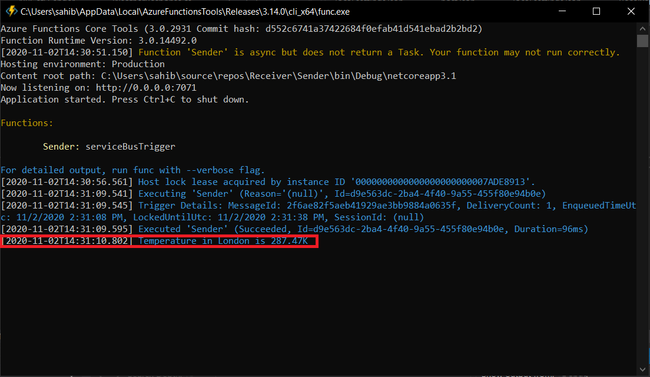Viewport: 650px width, 377px height.
Task: Click the Azure Functions Core Tools version line
Action: 241,29
